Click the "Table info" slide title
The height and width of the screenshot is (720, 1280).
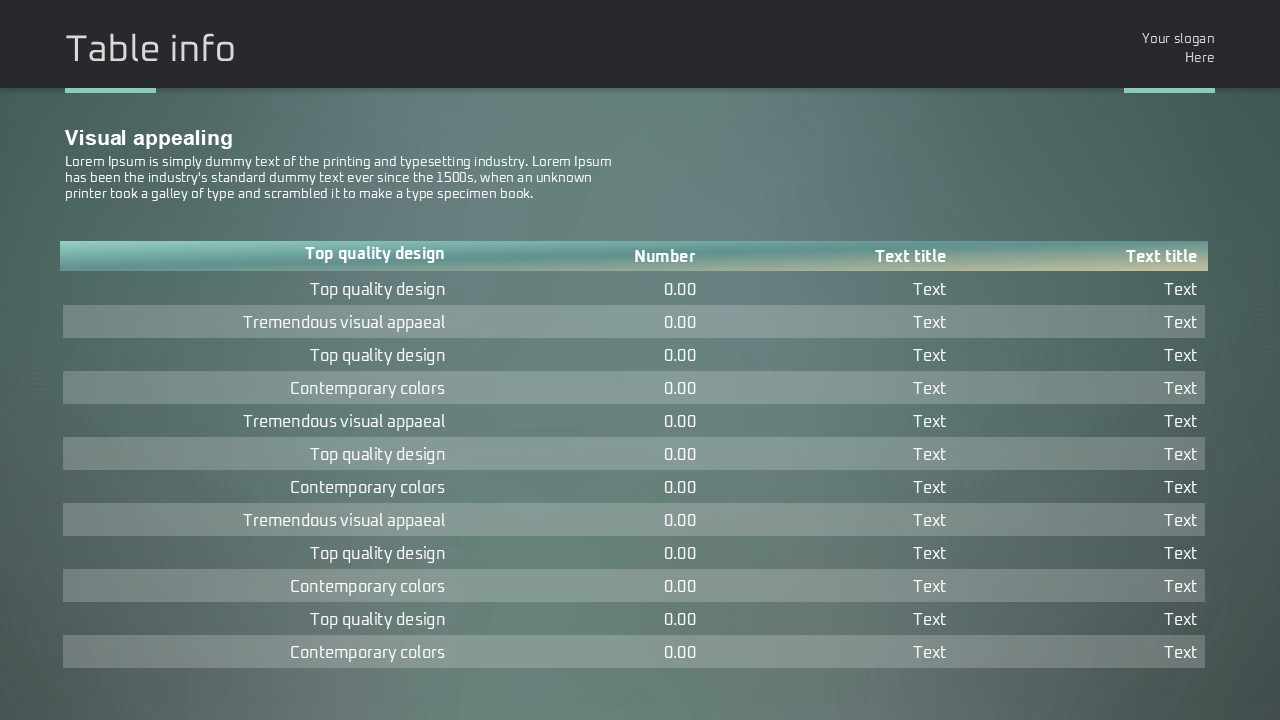(150, 49)
